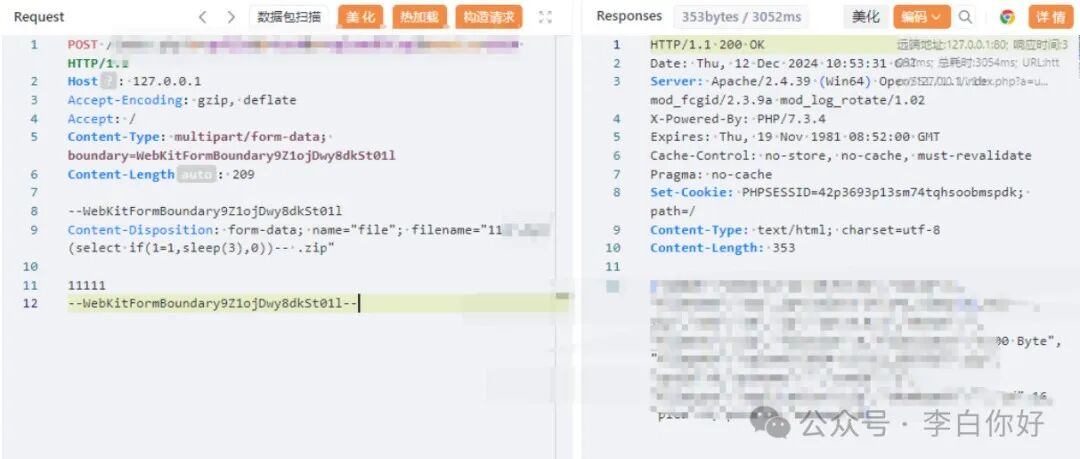
Task: Click the Content-Length auto tag
Action: 196,174
